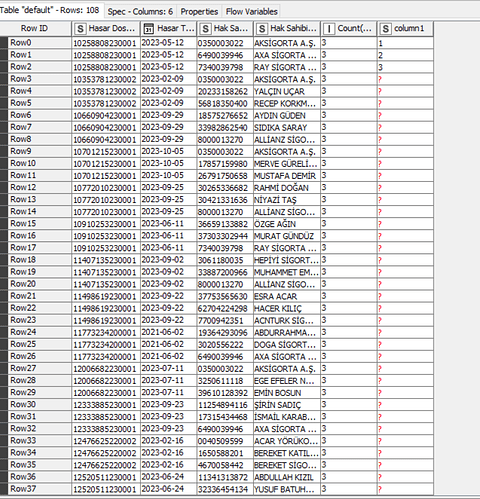480x499 pixels.
Task: Click YUSUF BATUH... name cell
Action: 287,489
